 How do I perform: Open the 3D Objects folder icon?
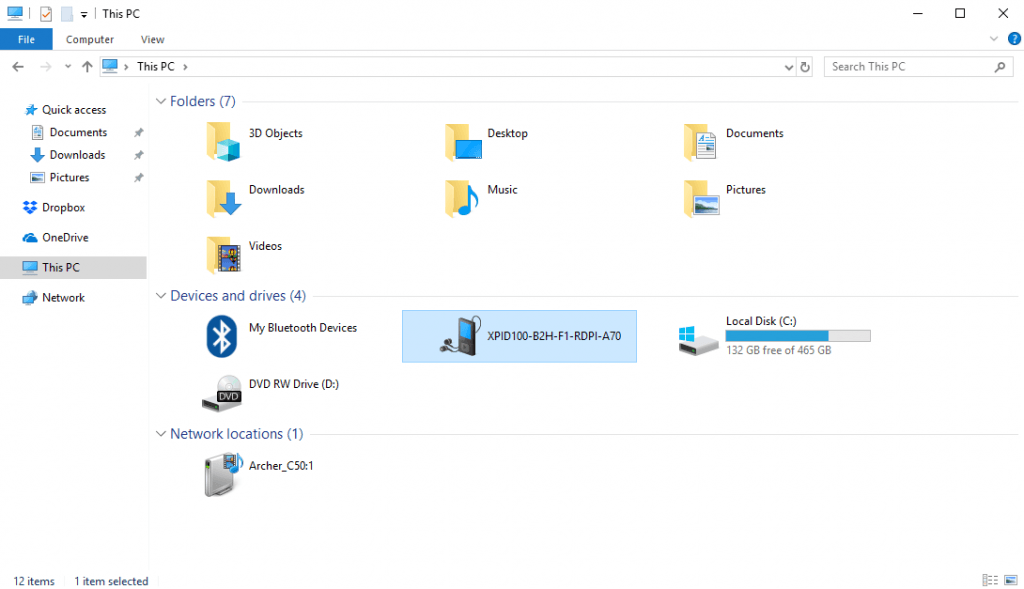223,142
